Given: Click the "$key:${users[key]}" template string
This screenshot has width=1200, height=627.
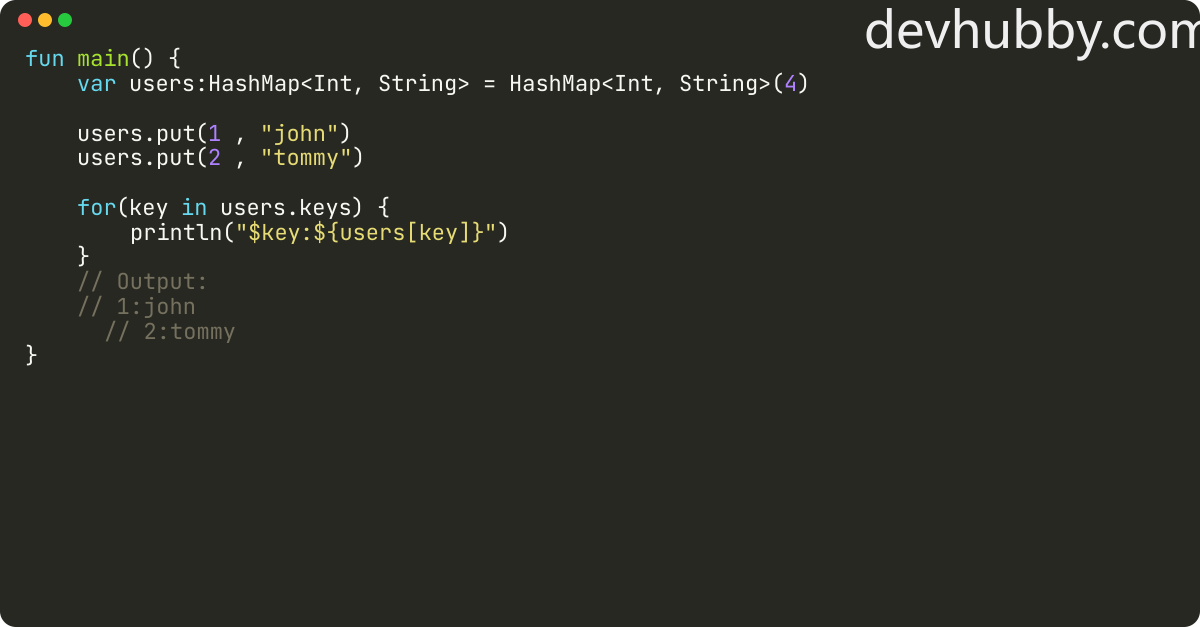Looking at the screenshot, I should point(365,233).
